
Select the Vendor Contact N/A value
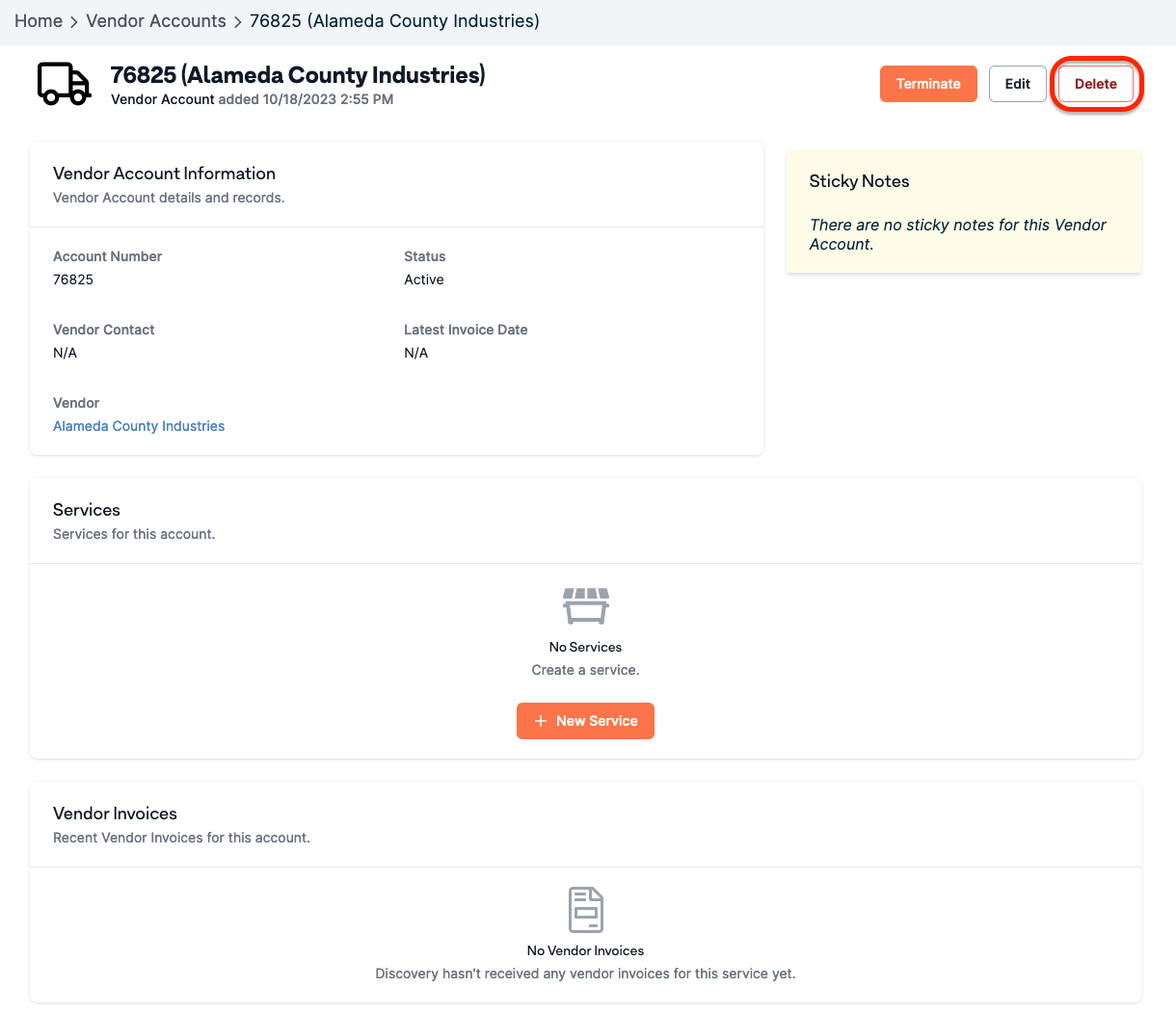(x=65, y=353)
